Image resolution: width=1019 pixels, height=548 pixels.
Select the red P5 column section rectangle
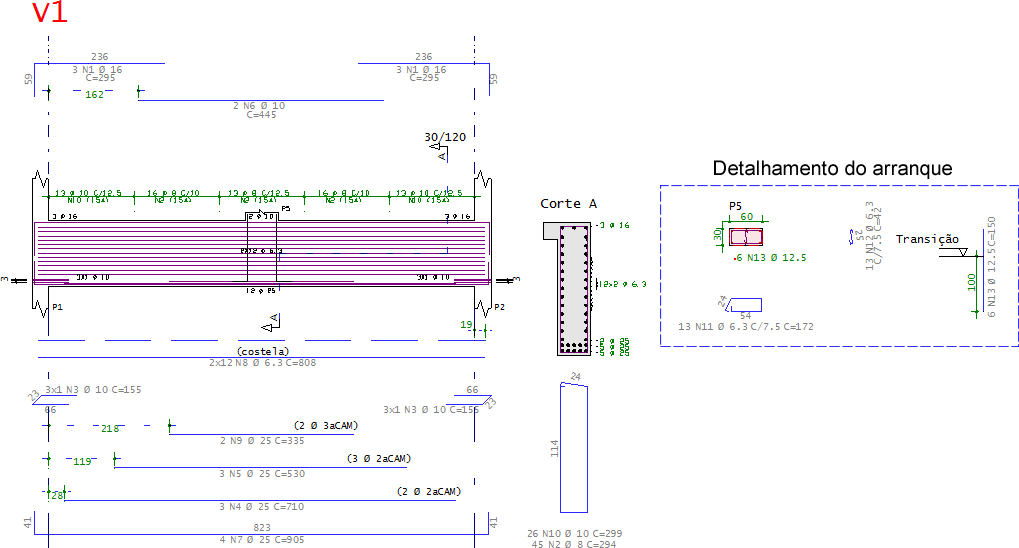[x=745, y=237]
